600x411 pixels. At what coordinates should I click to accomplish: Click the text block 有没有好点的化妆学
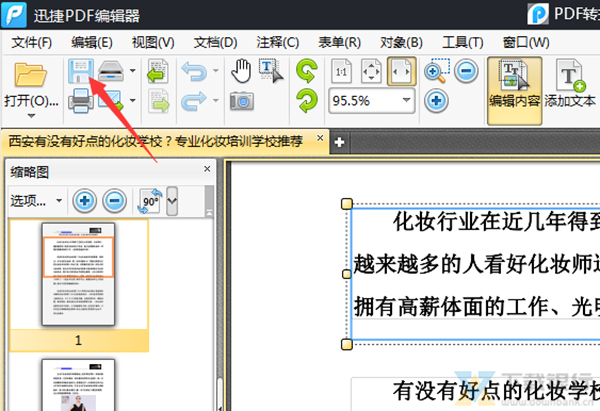tap(496, 391)
